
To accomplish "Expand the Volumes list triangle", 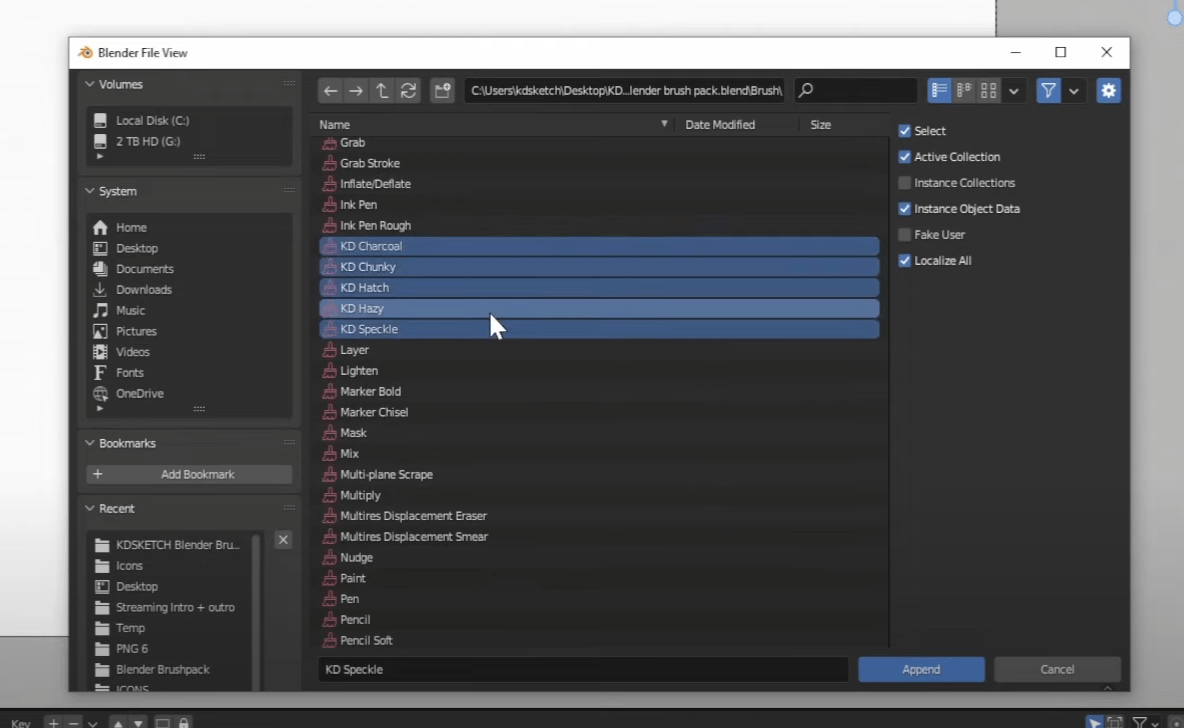I will tap(100, 156).
